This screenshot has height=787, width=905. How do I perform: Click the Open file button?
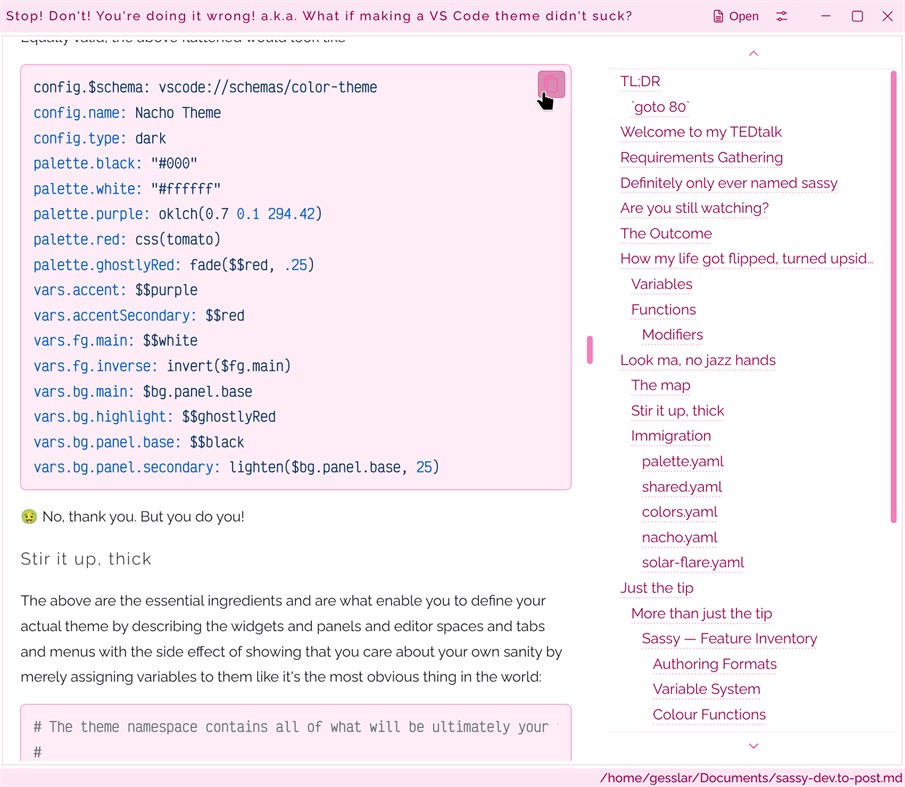[736, 16]
